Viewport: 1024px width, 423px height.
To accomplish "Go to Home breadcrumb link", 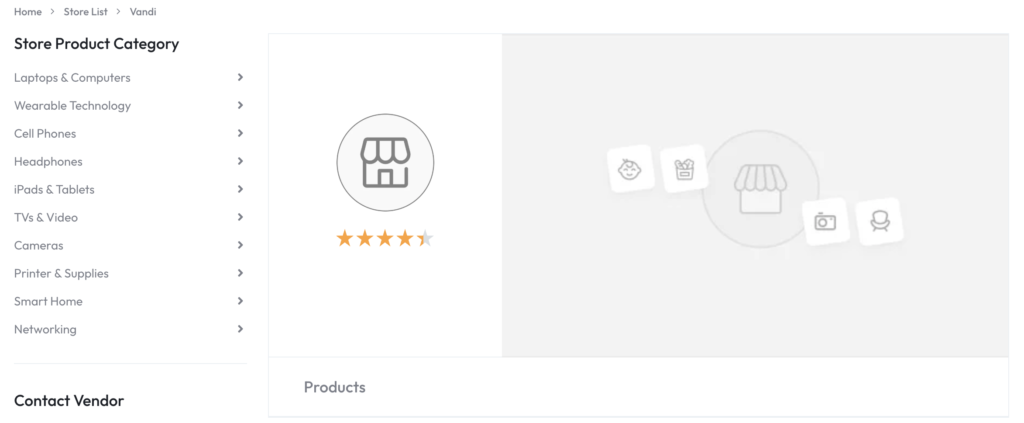I will tap(28, 12).
